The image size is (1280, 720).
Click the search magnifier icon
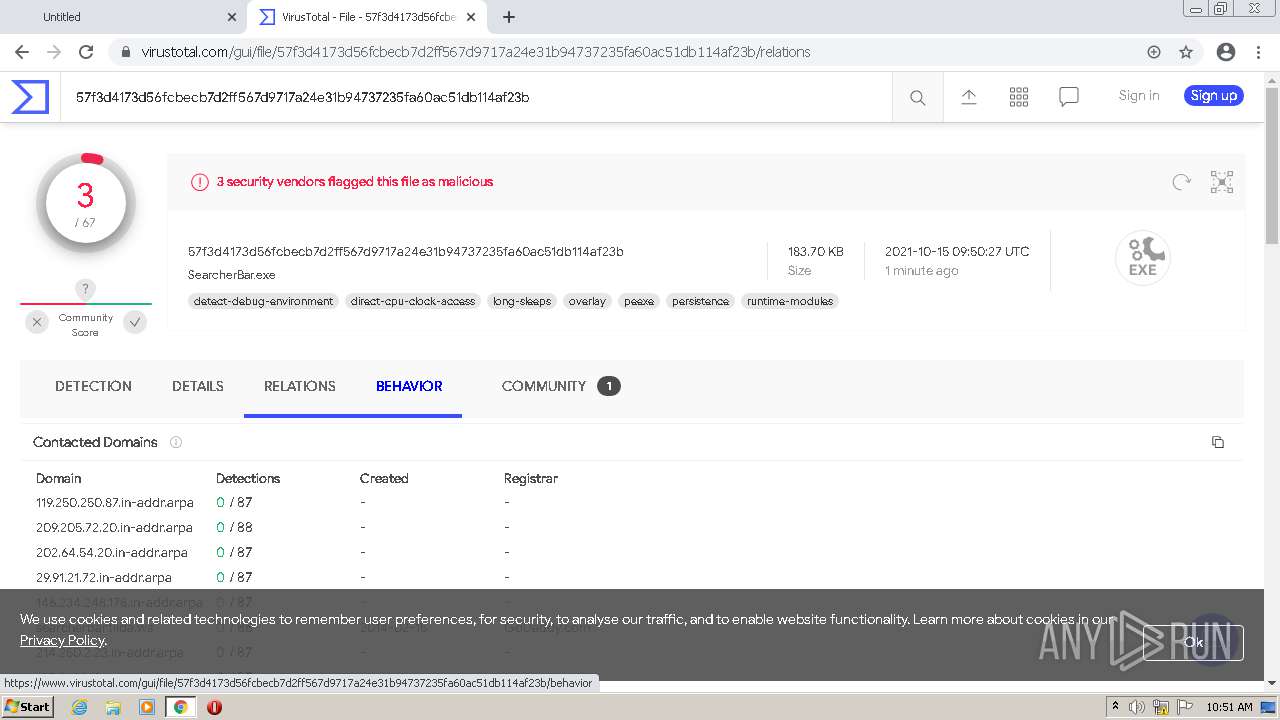(917, 97)
